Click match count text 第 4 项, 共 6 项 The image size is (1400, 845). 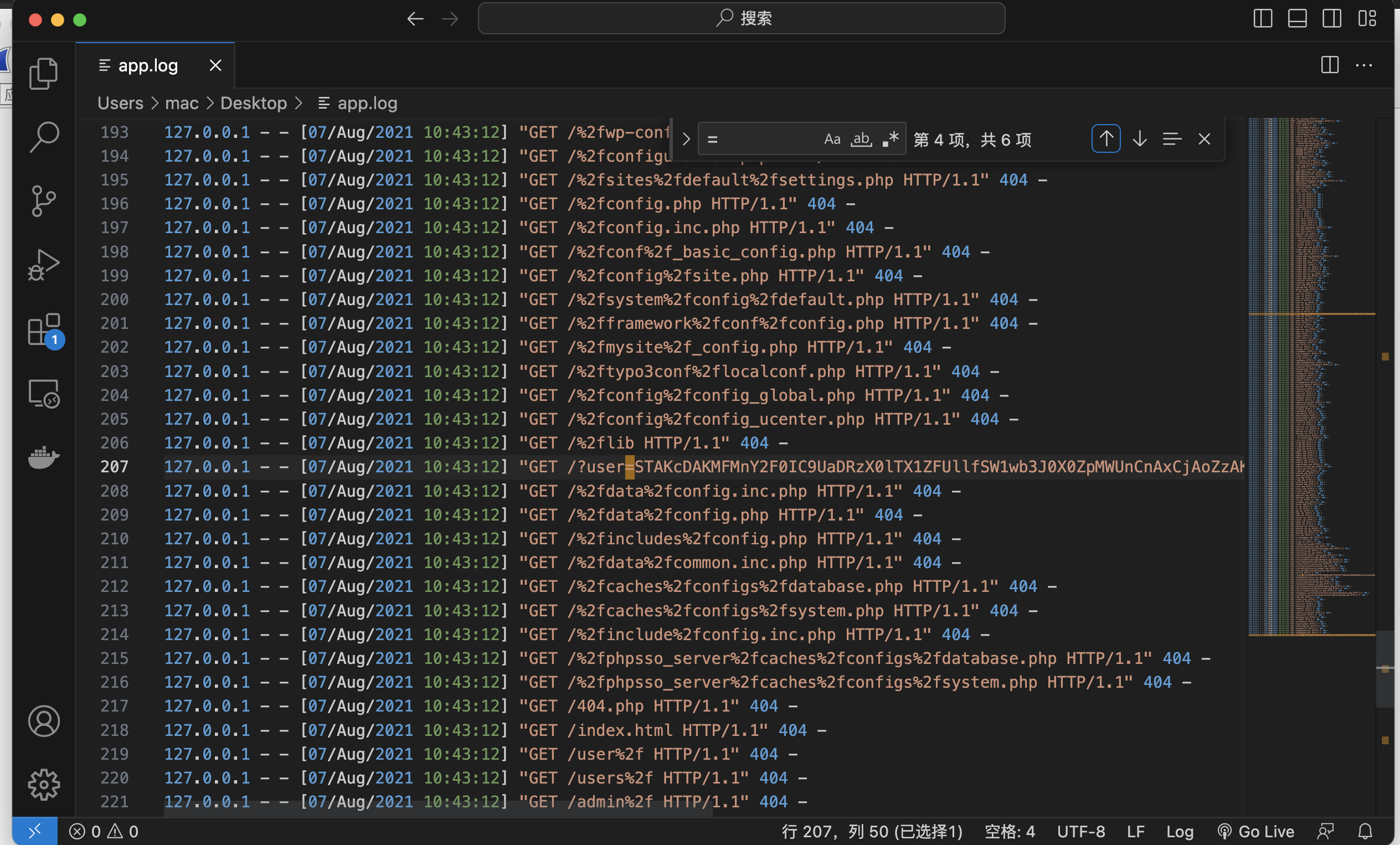[972, 140]
